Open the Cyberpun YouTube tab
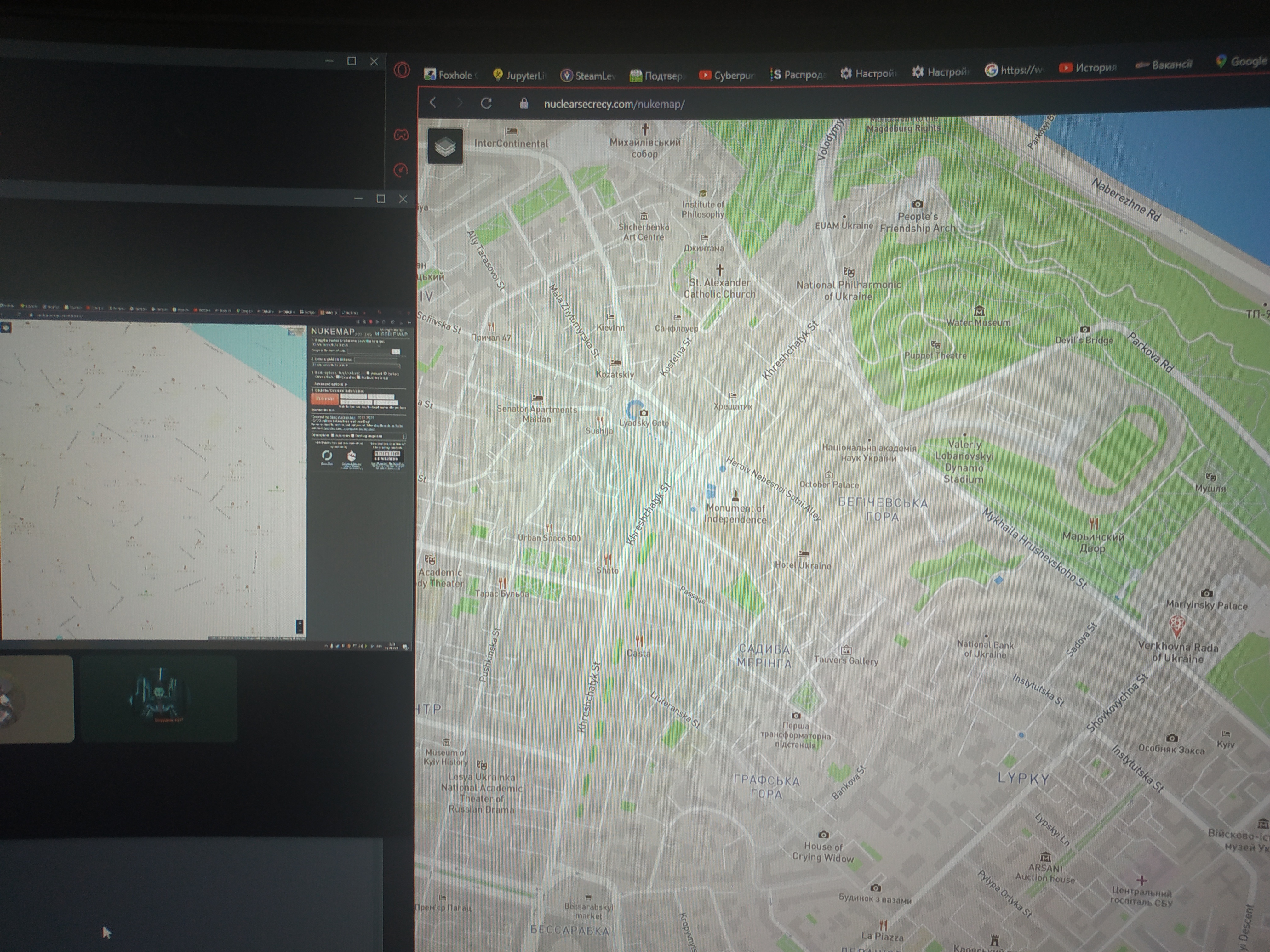The width and height of the screenshot is (1270, 952). [x=726, y=75]
